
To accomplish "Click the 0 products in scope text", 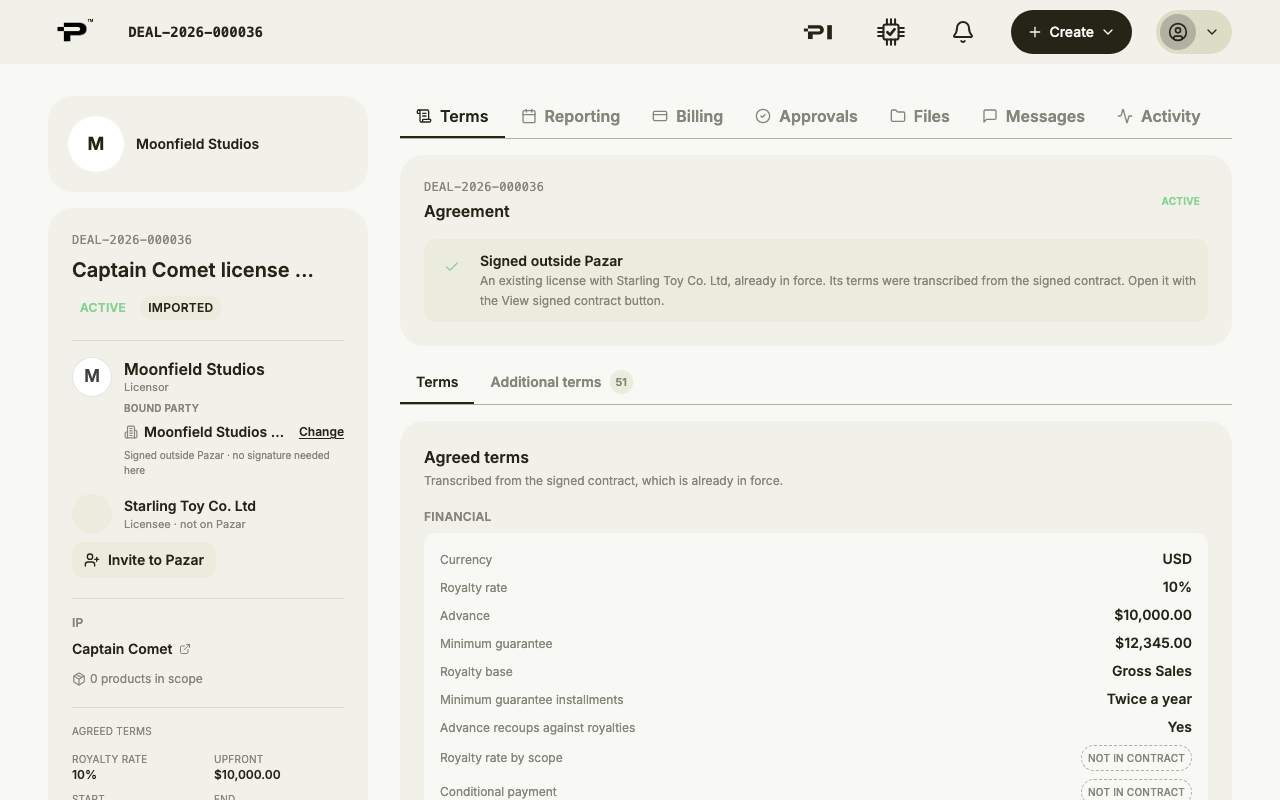I will [x=146, y=679].
